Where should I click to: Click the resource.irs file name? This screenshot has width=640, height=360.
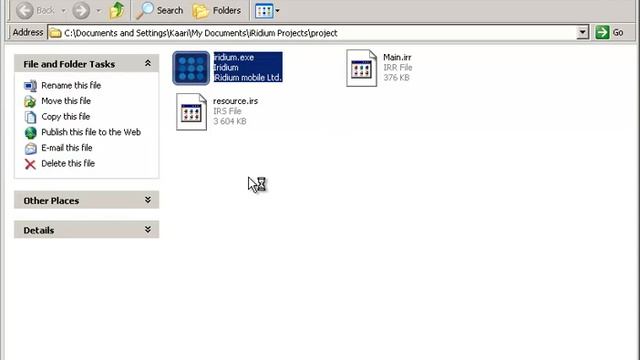tap(236, 101)
